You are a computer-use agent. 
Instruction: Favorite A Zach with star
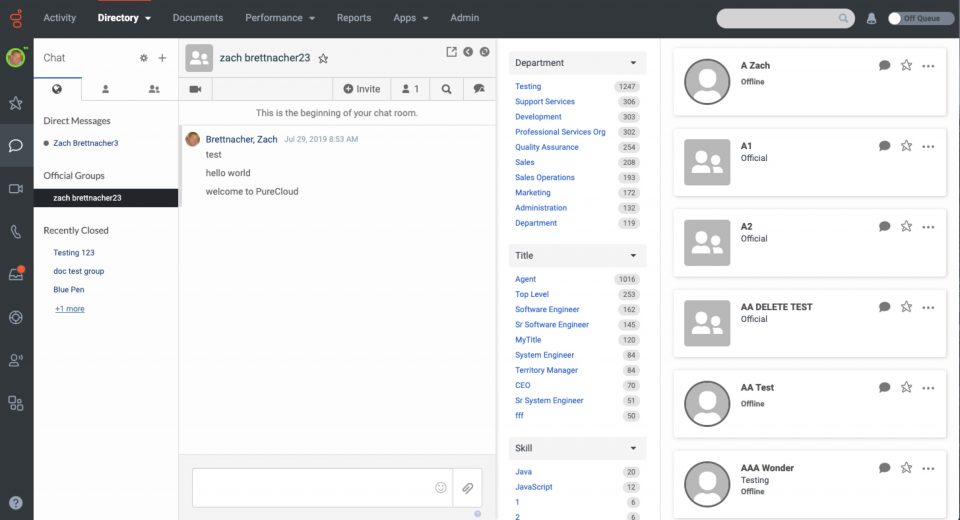tap(906, 65)
